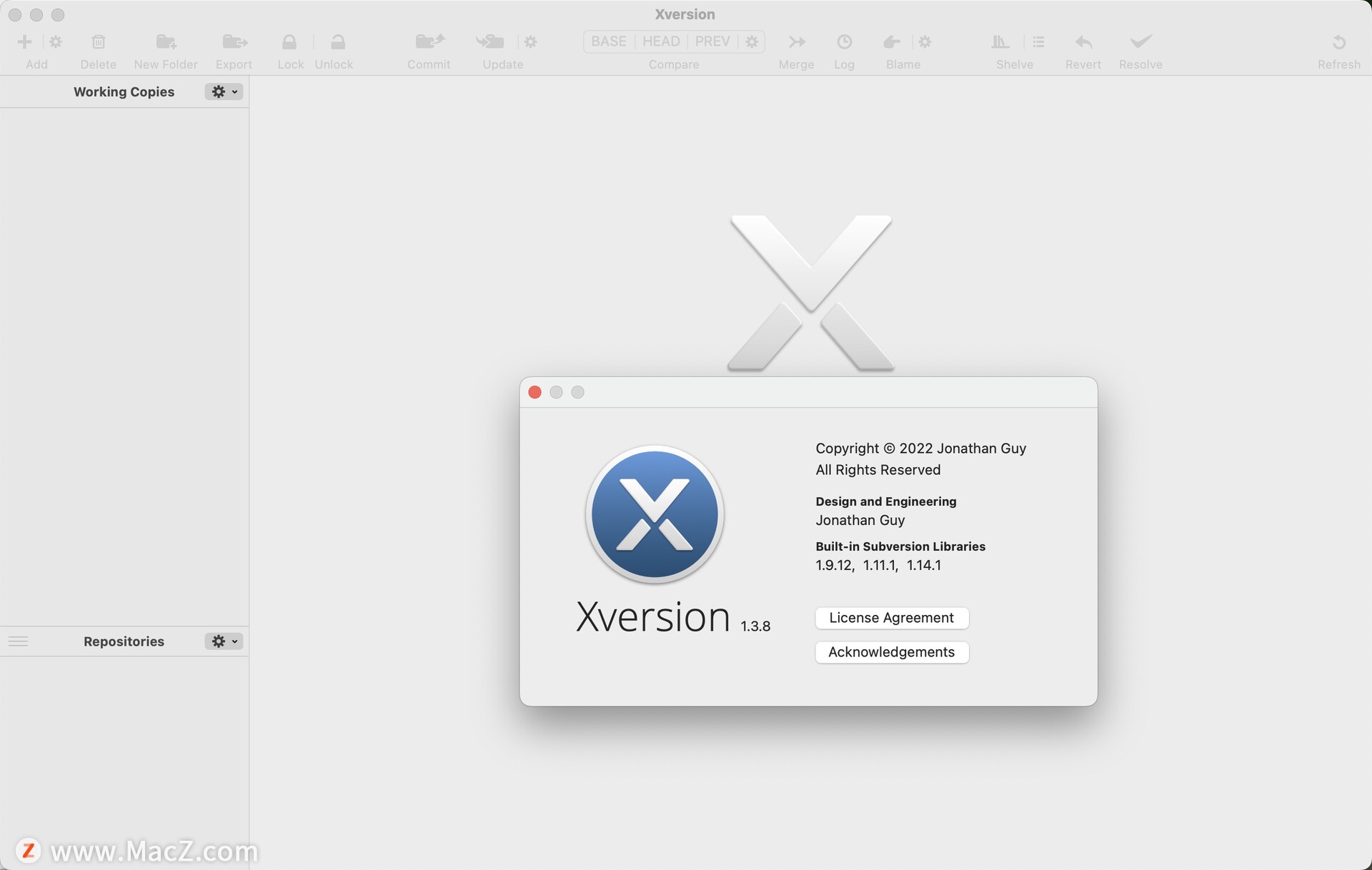
Task: Click the Lock padlock icon
Action: click(x=289, y=42)
